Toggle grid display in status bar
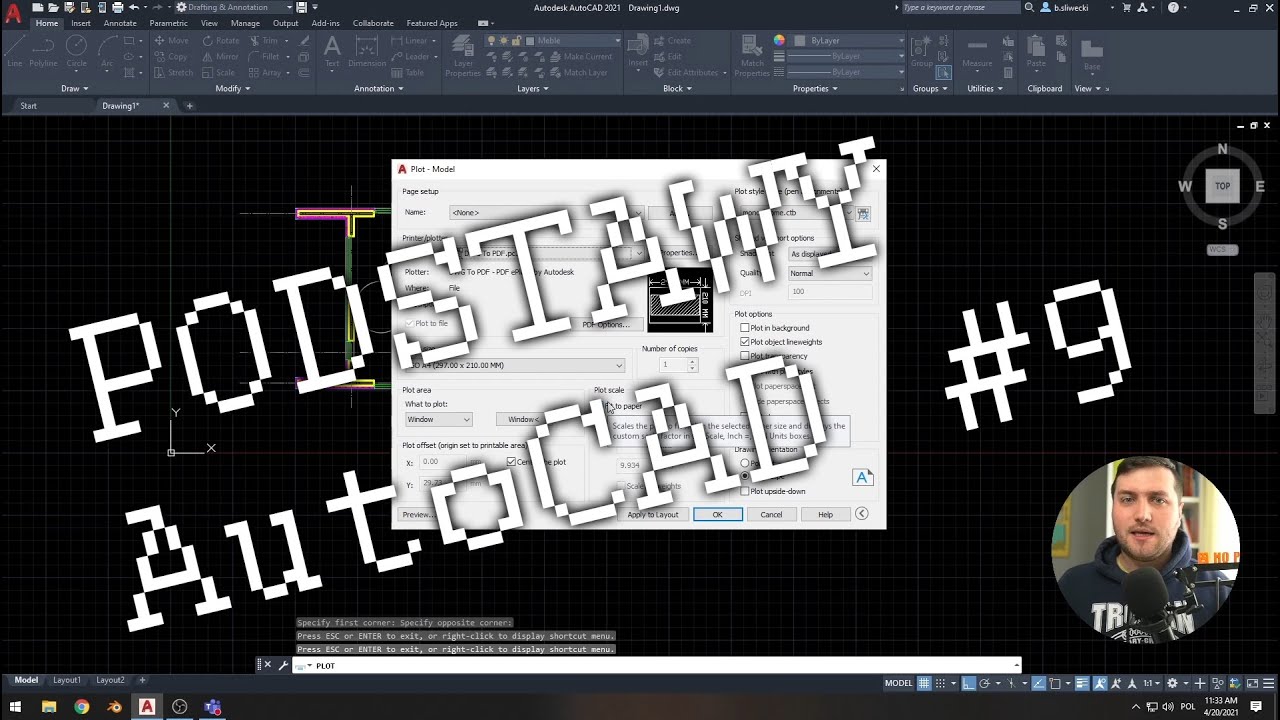 click(924, 683)
